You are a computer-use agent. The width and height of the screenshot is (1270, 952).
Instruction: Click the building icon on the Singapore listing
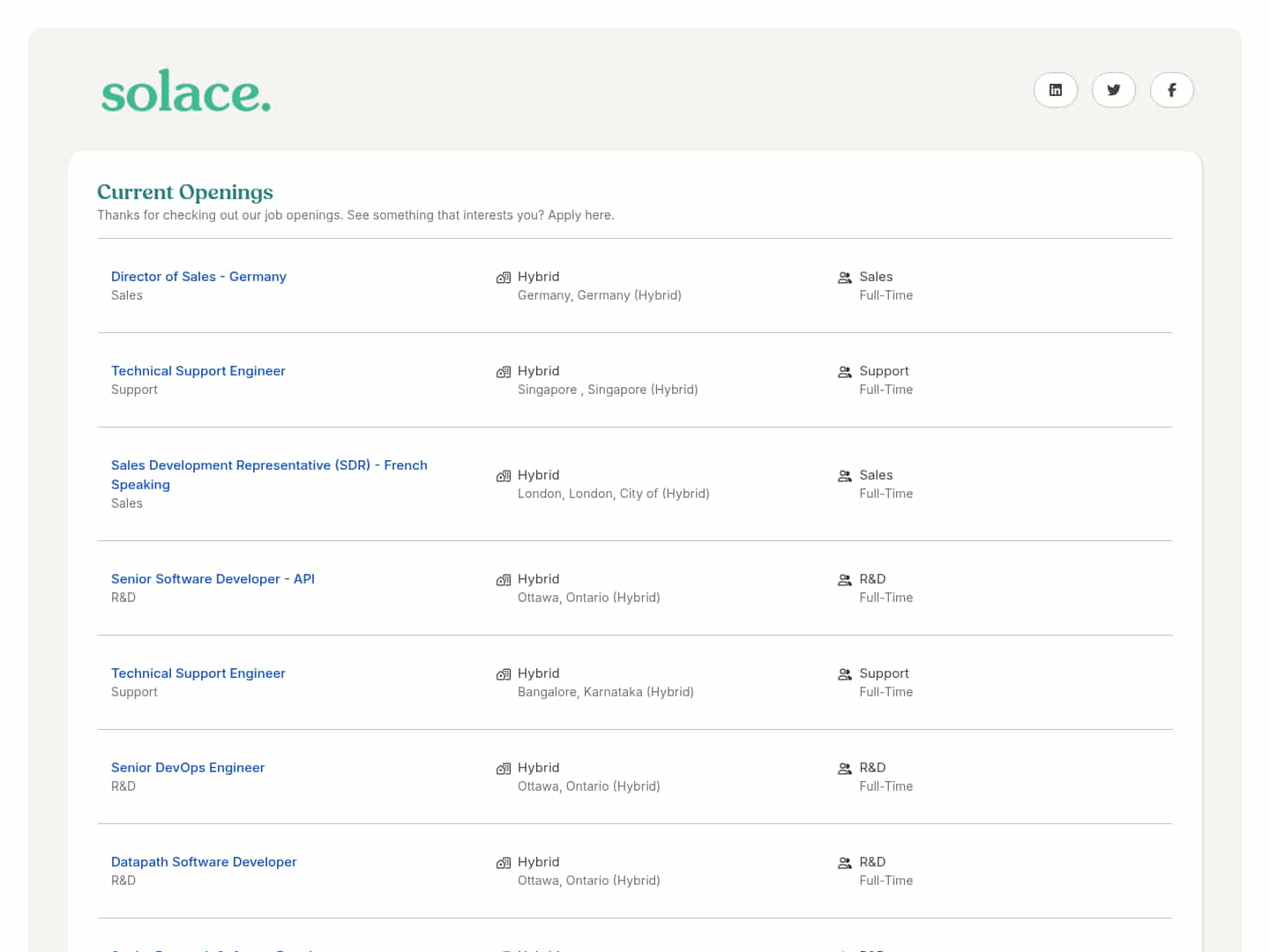pyautogui.click(x=503, y=371)
